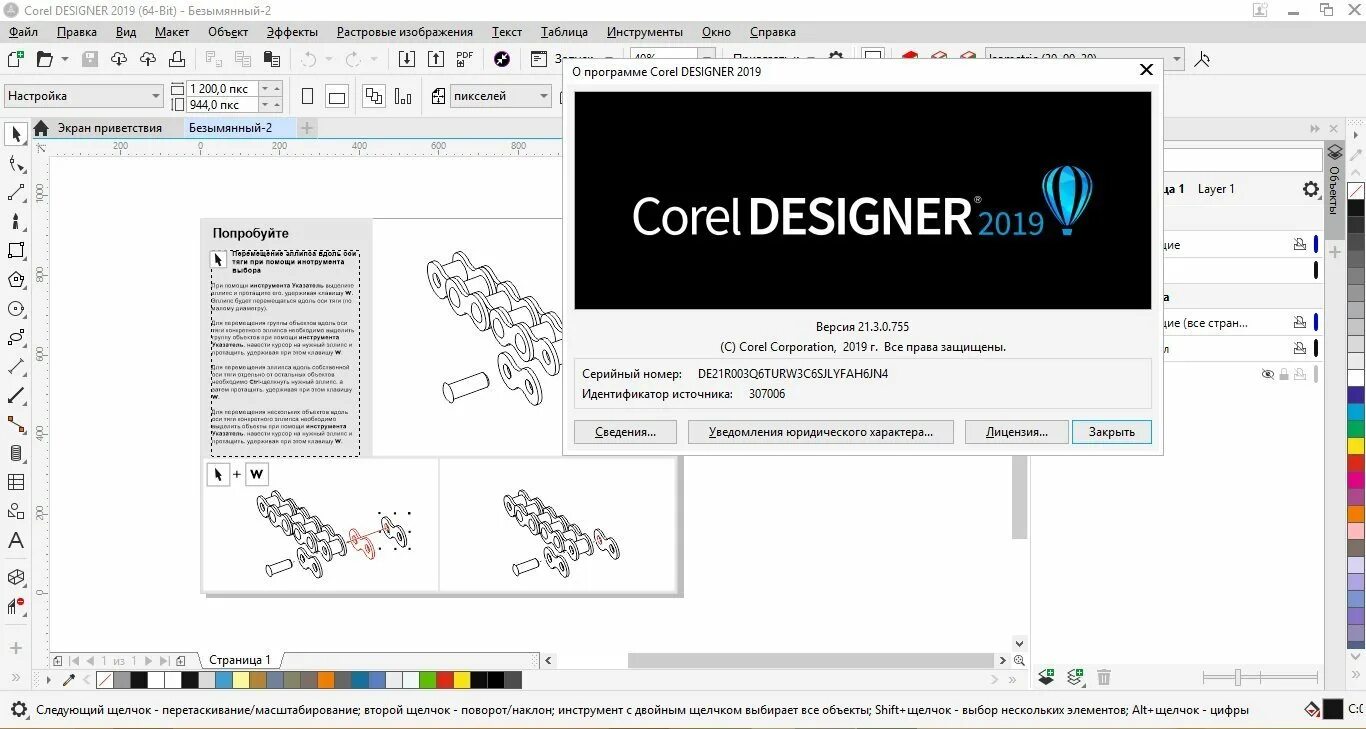Click the Publish to PDF icon
Image resolution: width=1366 pixels, height=729 pixels.
pyautogui.click(x=465, y=59)
